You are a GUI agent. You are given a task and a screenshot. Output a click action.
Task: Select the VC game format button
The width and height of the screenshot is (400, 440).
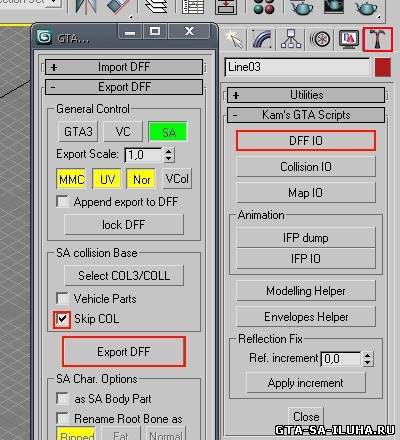123,132
